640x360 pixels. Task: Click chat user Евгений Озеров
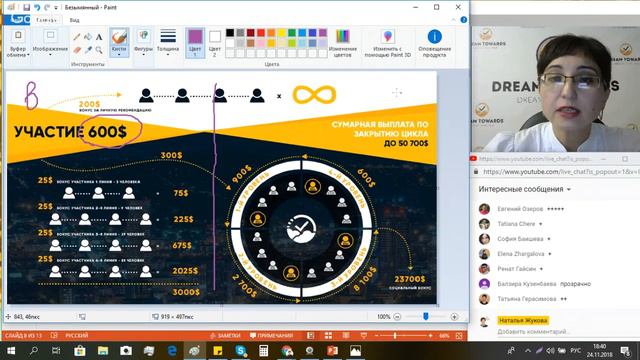coord(520,209)
